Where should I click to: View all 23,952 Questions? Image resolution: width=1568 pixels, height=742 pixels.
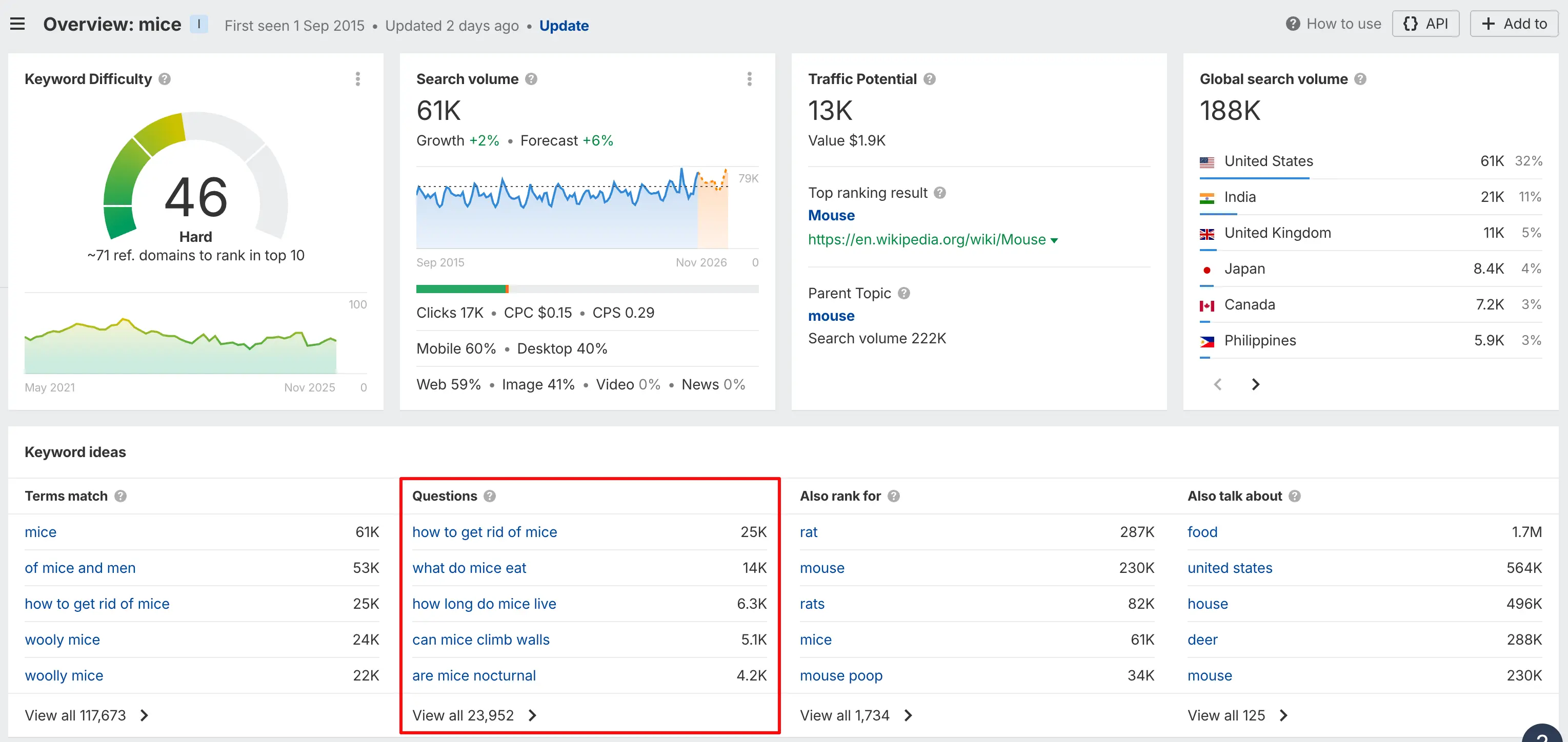(474, 716)
